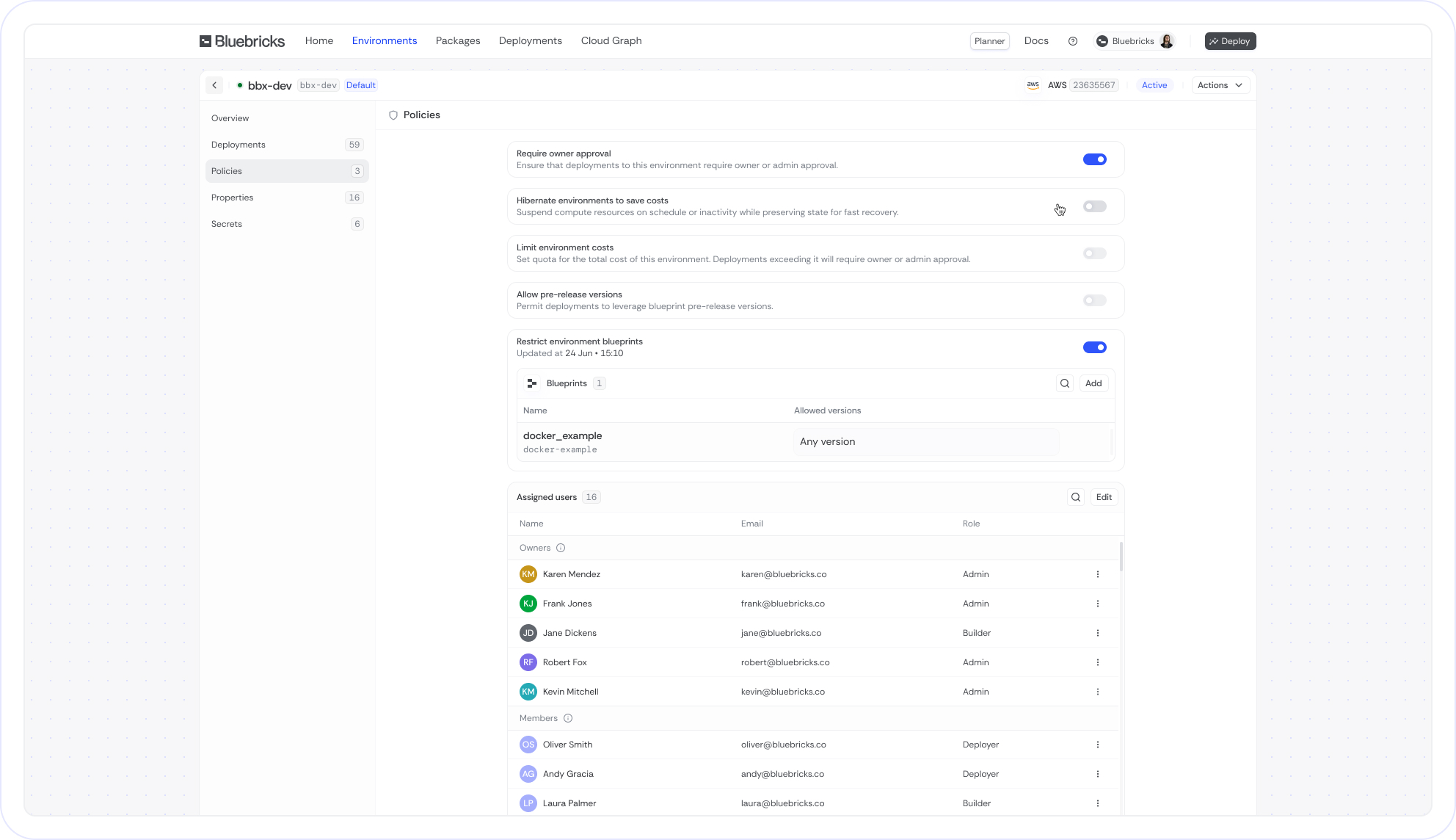
Task: Click the shield icon beside the Policies heading
Action: pyautogui.click(x=394, y=115)
